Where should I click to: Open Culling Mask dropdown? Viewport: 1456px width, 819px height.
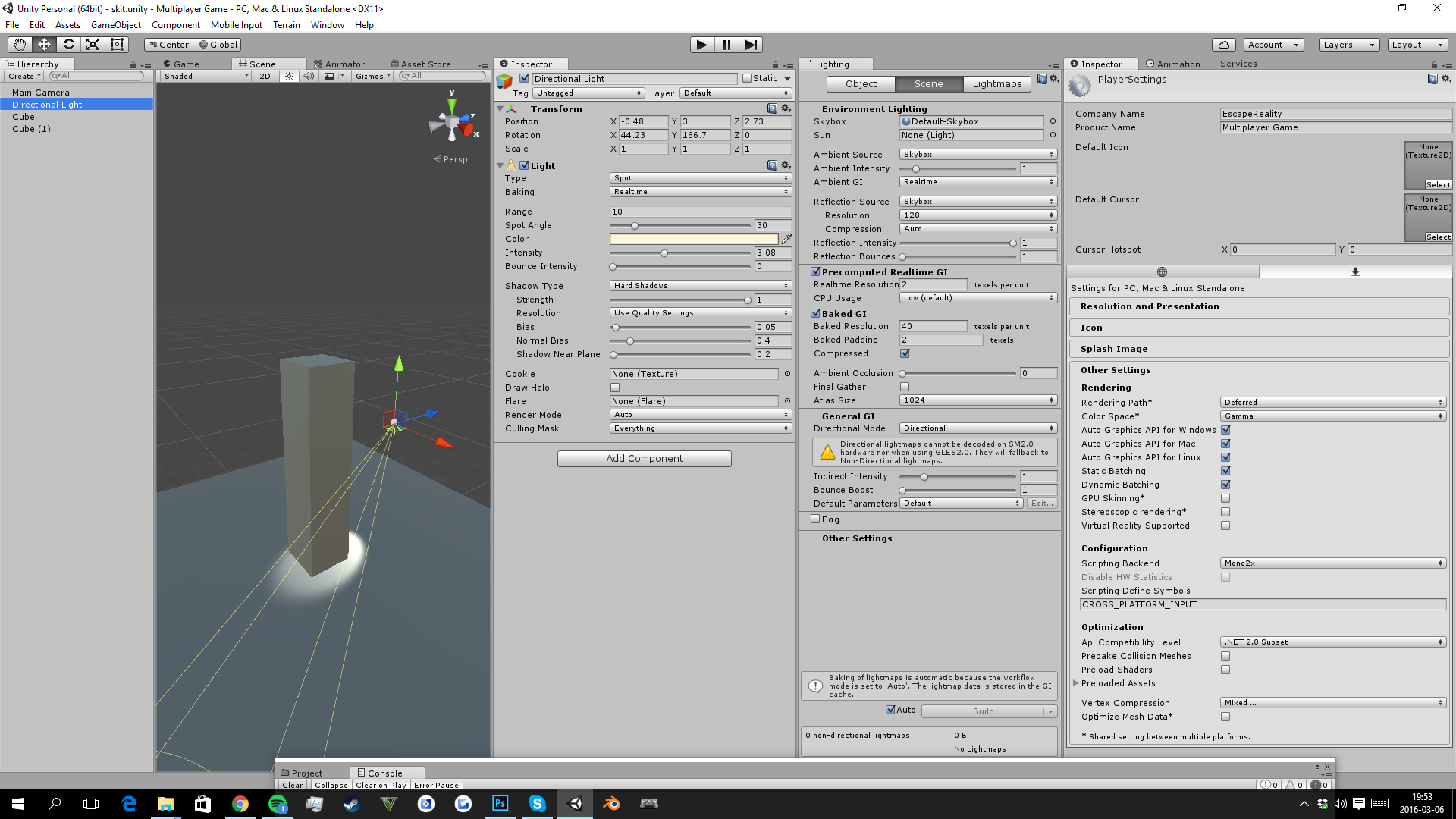coord(701,428)
